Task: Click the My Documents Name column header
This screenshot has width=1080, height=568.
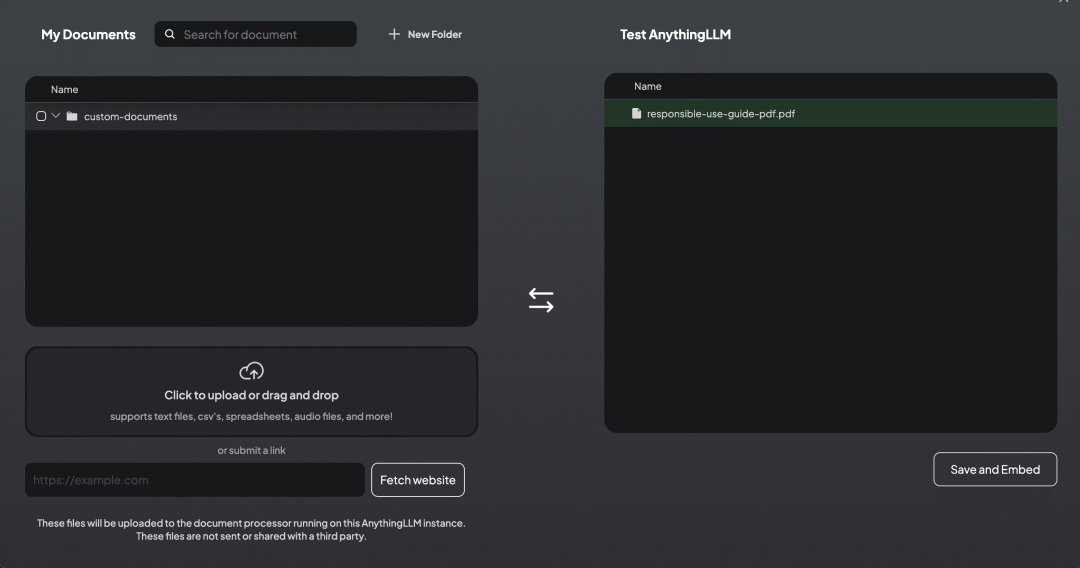Action: coord(64,90)
